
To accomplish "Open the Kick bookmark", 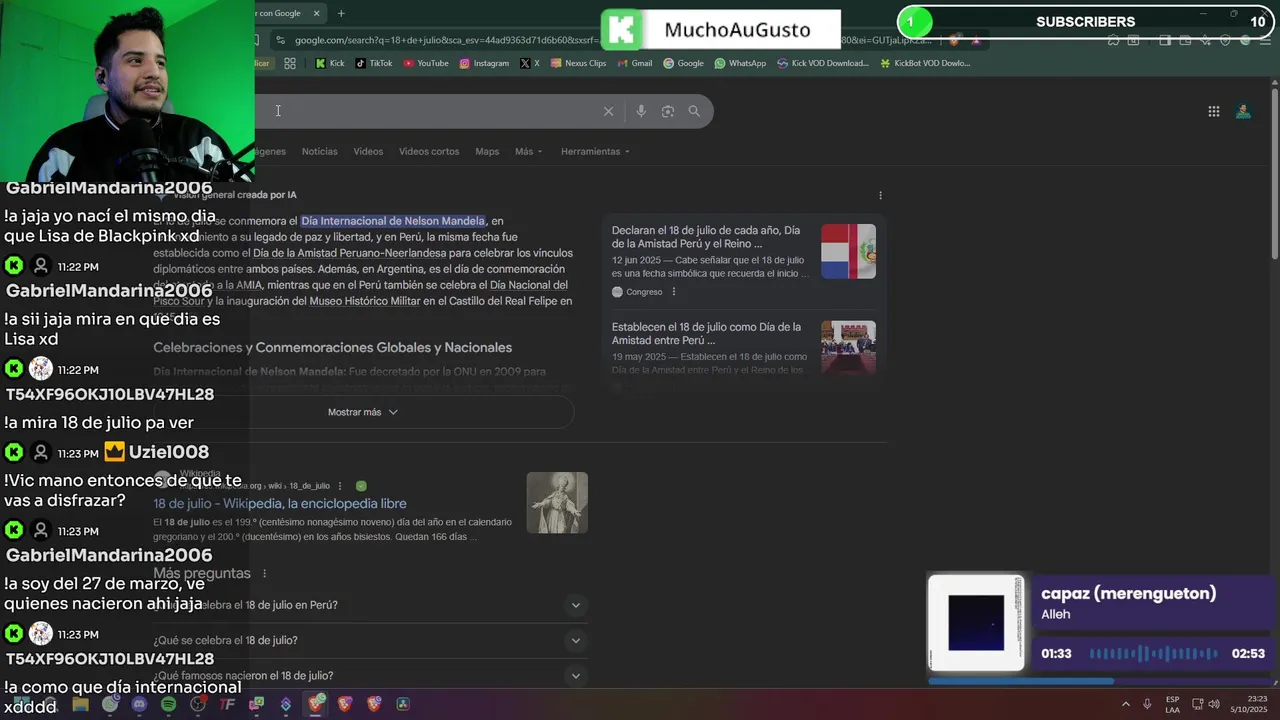I will (x=329, y=63).
